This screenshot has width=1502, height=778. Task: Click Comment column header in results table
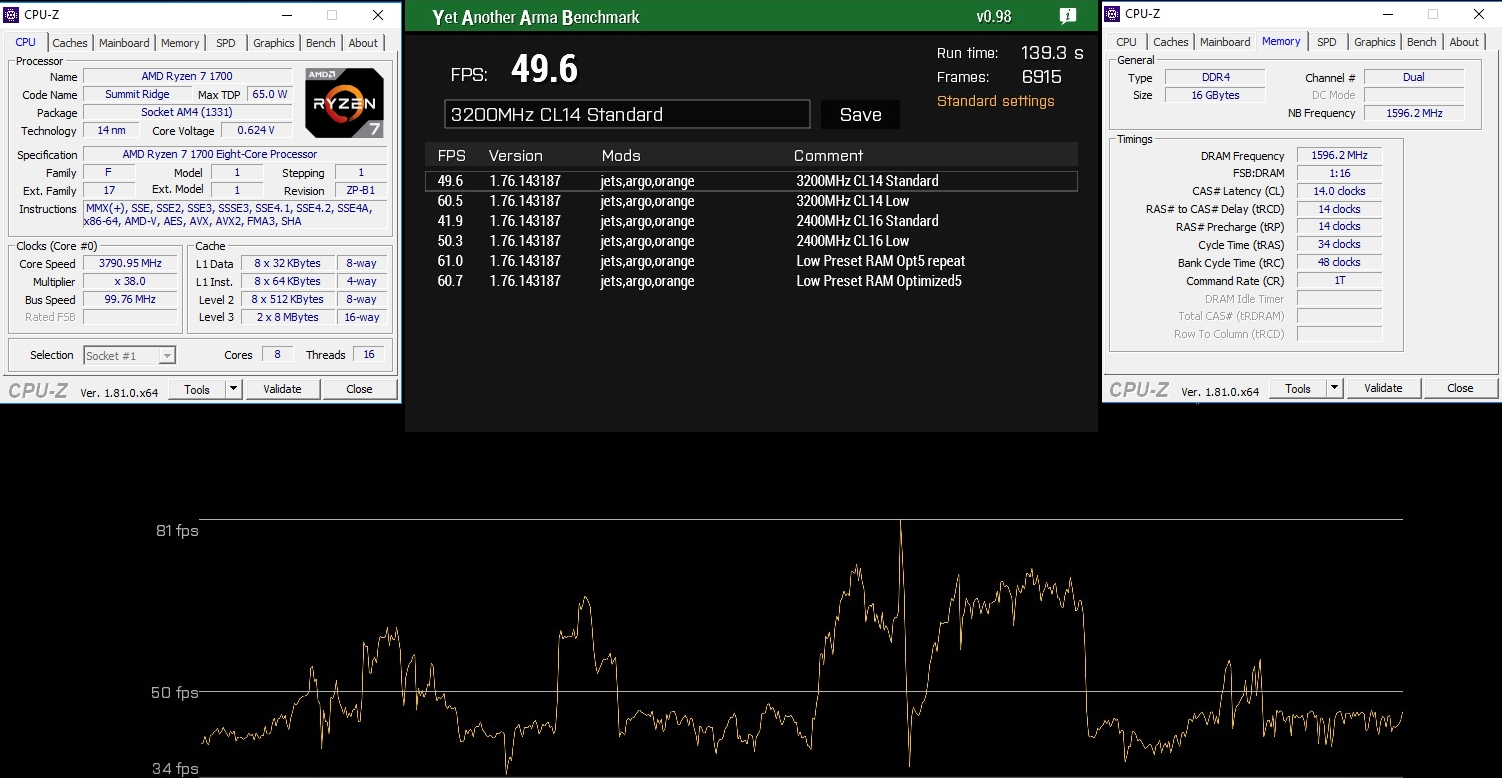point(828,156)
